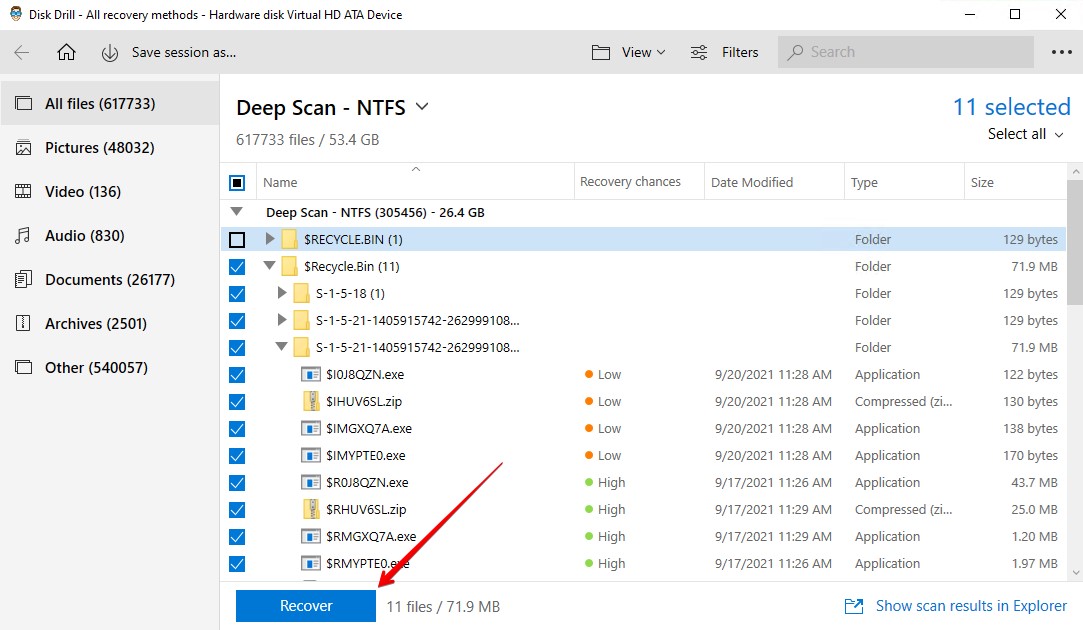Click the Audio music note icon
The width and height of the screenshot is (1083, 630).
pyautogui.click(x=23, y=236)
